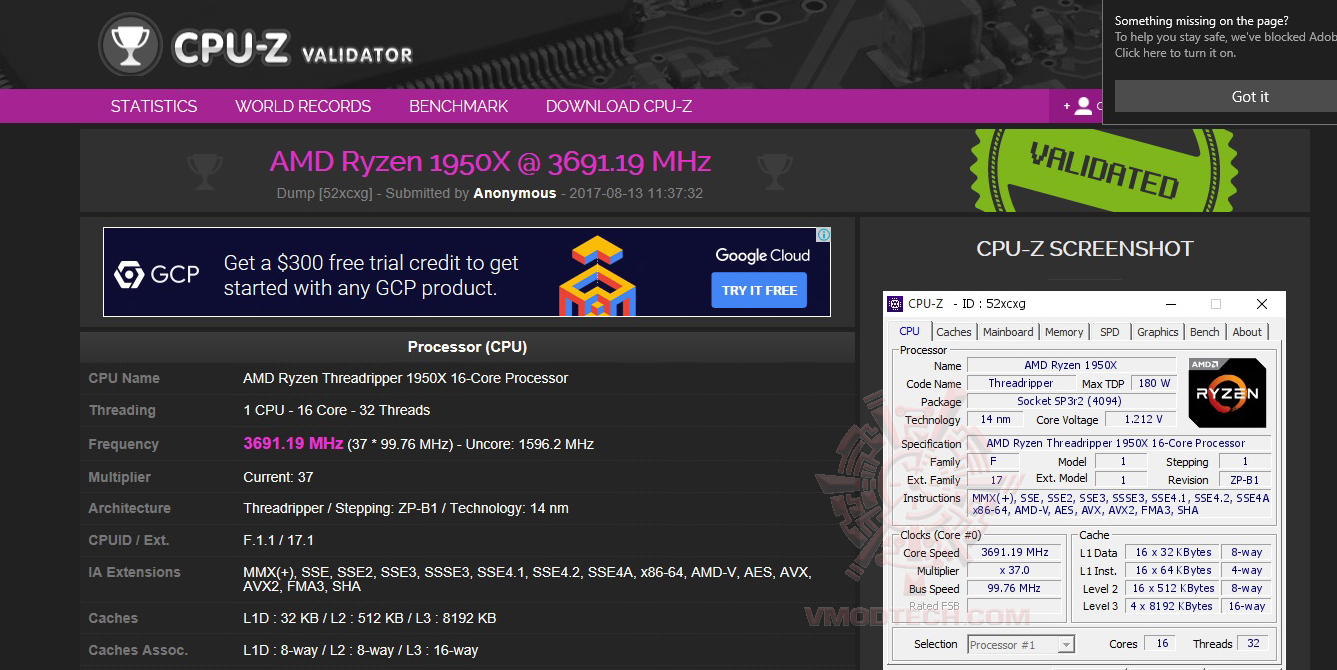1337x670 pixels.
Task: Open the BENCHMARK menu item
Action: 458,106
